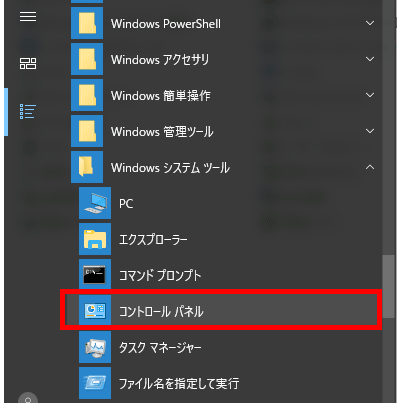Collapse Windows システム ツール chevron
This screenshot has height=403, width=398.
click(x=370, y=167)
